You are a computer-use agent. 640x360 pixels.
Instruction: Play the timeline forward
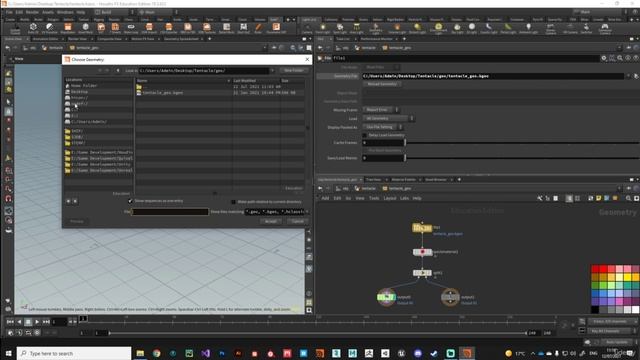[x=37, y=322]
